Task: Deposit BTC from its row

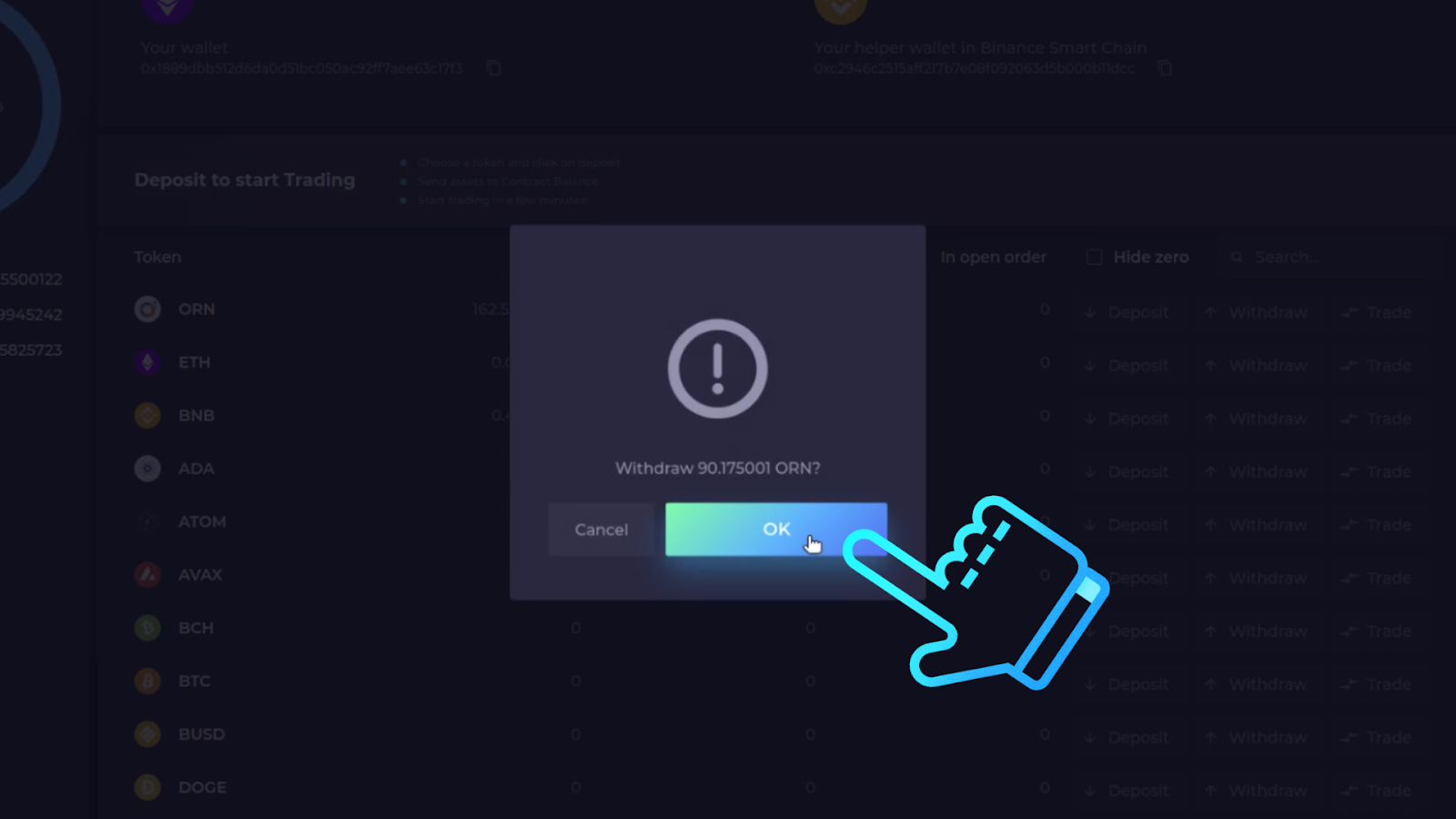Action: tap(1127, 684)
